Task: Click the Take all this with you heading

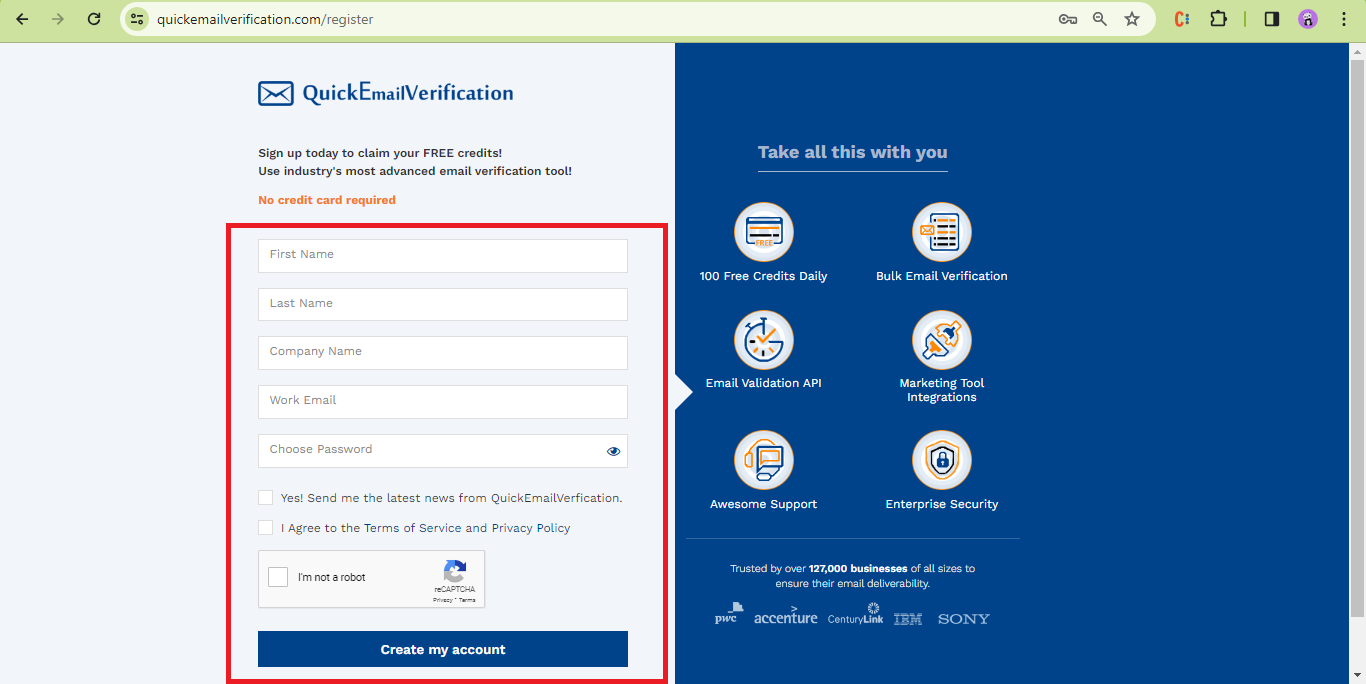Action: click(x=853, y=152)
